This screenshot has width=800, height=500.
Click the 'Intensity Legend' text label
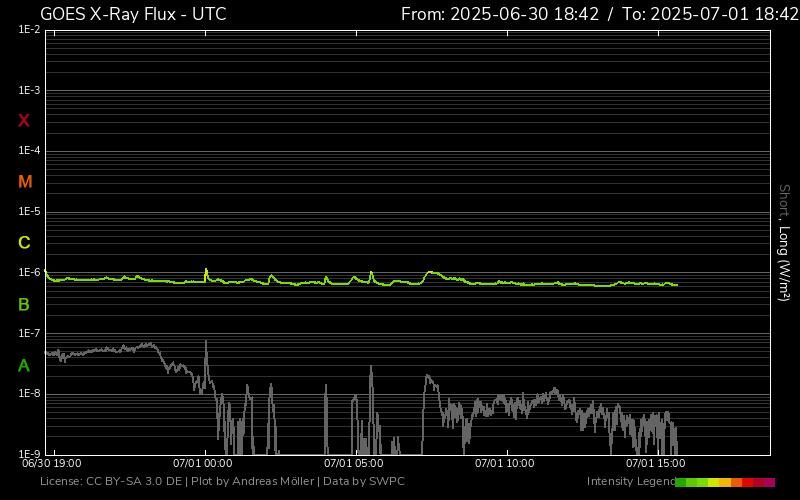click(x=631, y=482)
